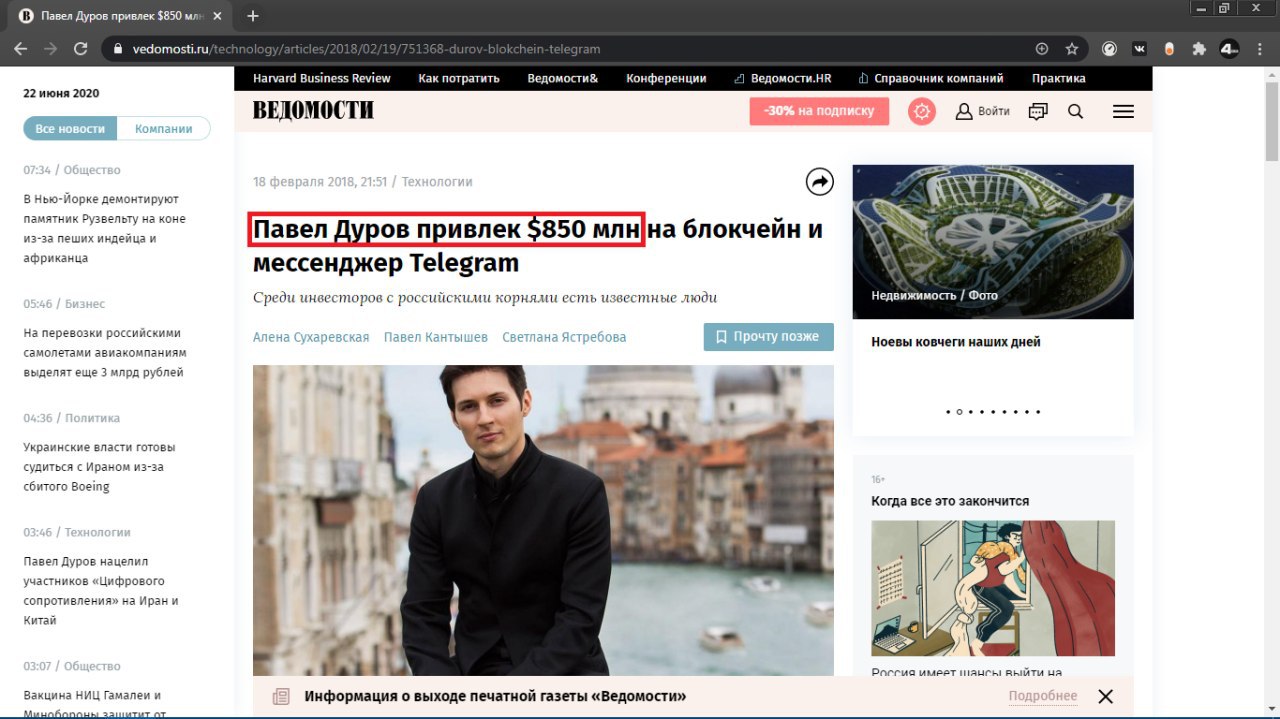Click the Недвижимость / Фото label on image

point(934,296)
